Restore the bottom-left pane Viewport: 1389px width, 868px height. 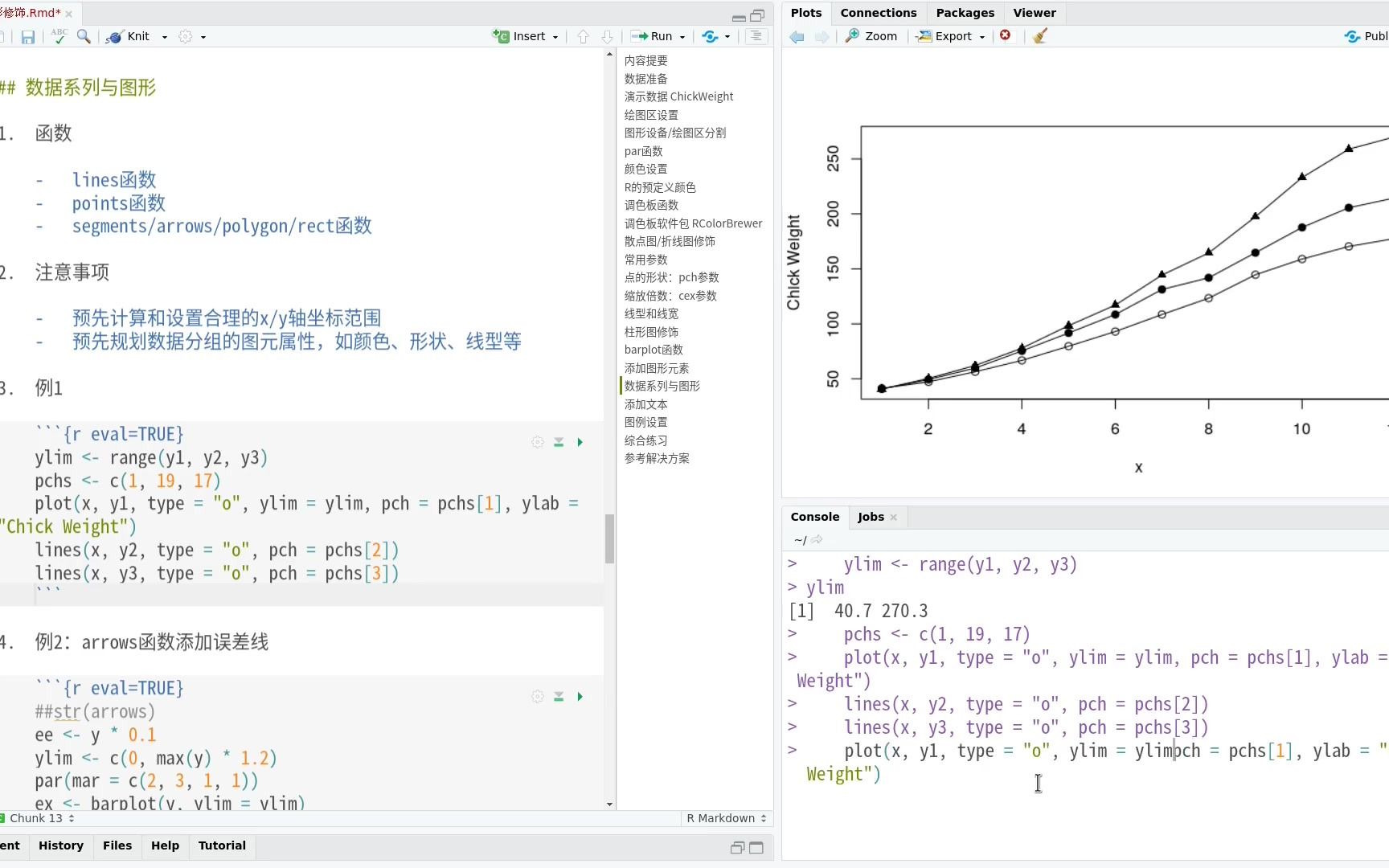tap(737, 848)
